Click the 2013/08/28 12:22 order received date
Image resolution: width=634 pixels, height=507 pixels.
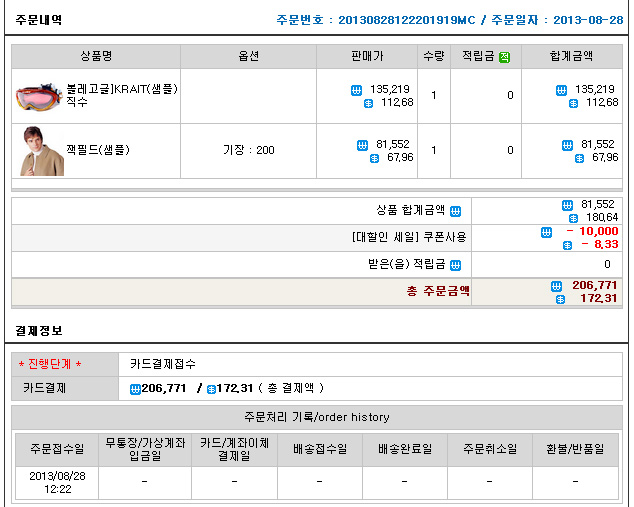click(57, 481)
